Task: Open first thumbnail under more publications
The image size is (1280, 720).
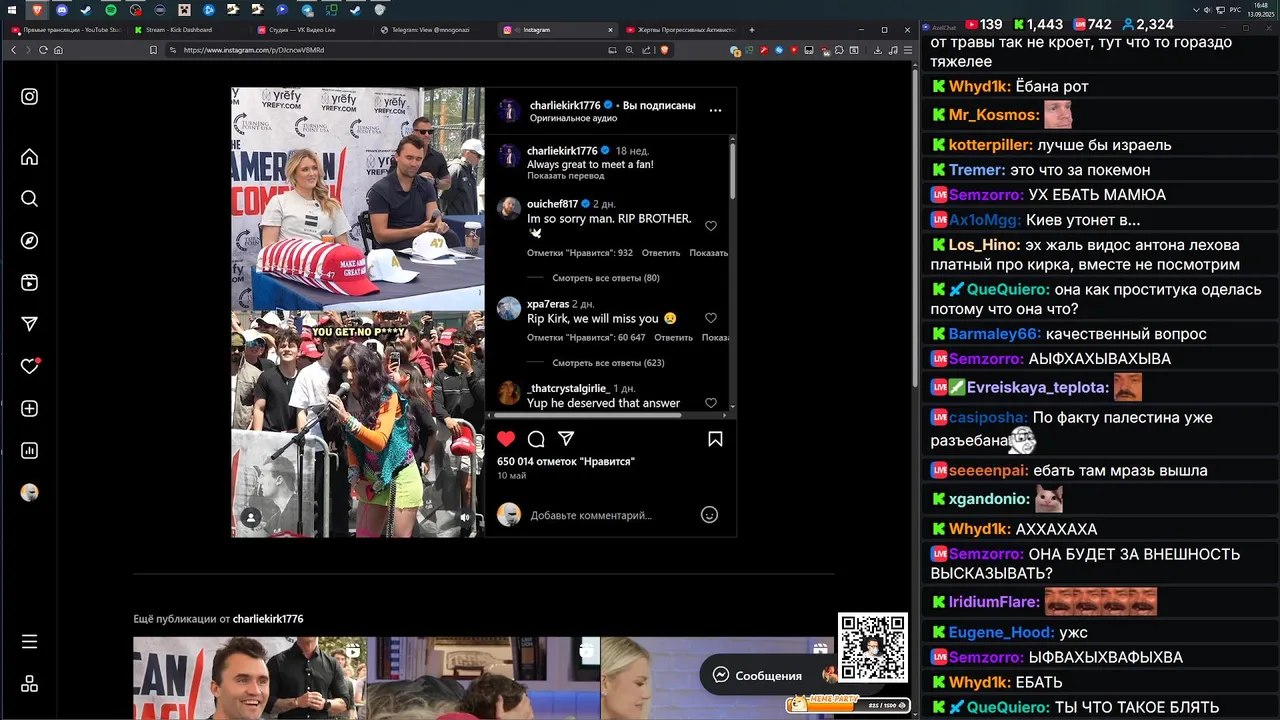Action: [250, 678]
